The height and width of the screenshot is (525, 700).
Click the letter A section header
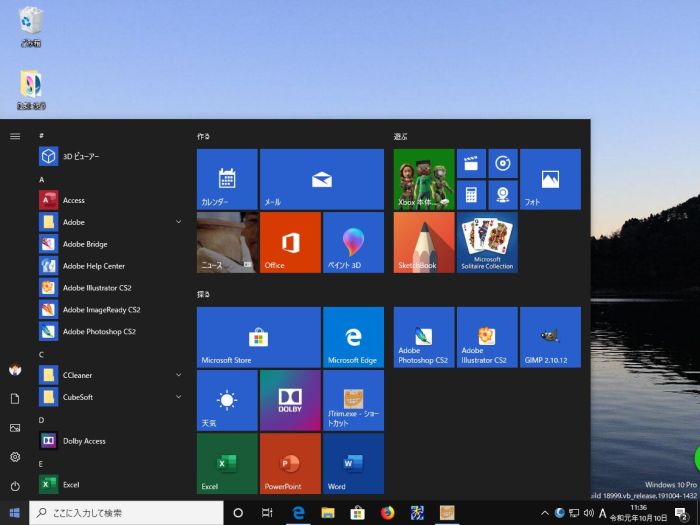click(42, 179)
